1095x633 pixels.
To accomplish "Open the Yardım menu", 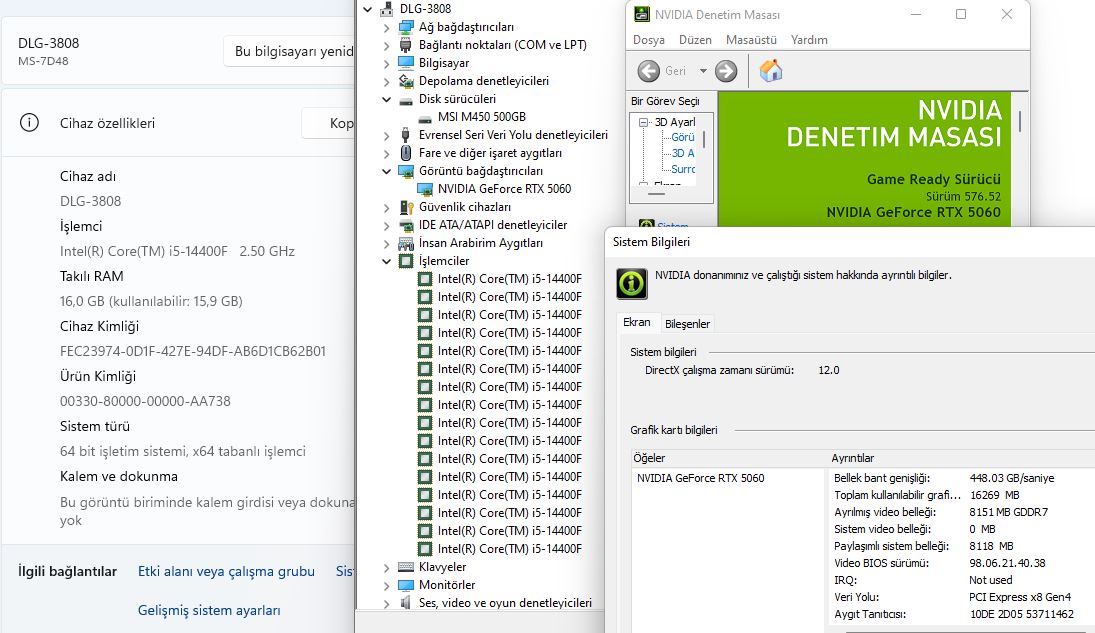I will (809, 40).
